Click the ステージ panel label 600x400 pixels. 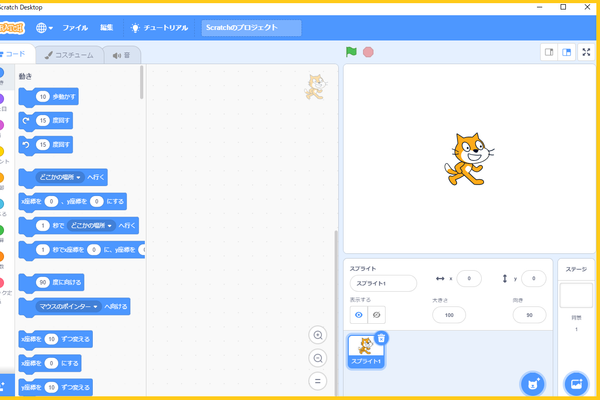point(576,269)
